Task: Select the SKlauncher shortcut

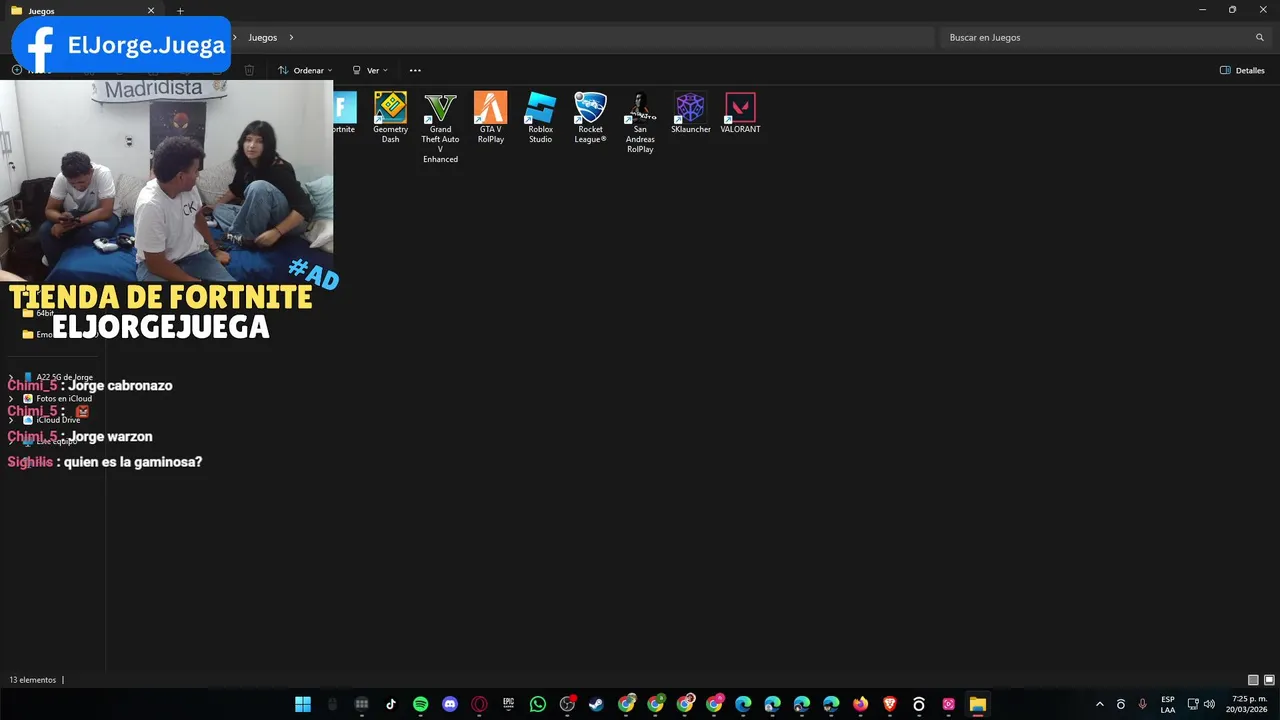Action: [690, 113]
